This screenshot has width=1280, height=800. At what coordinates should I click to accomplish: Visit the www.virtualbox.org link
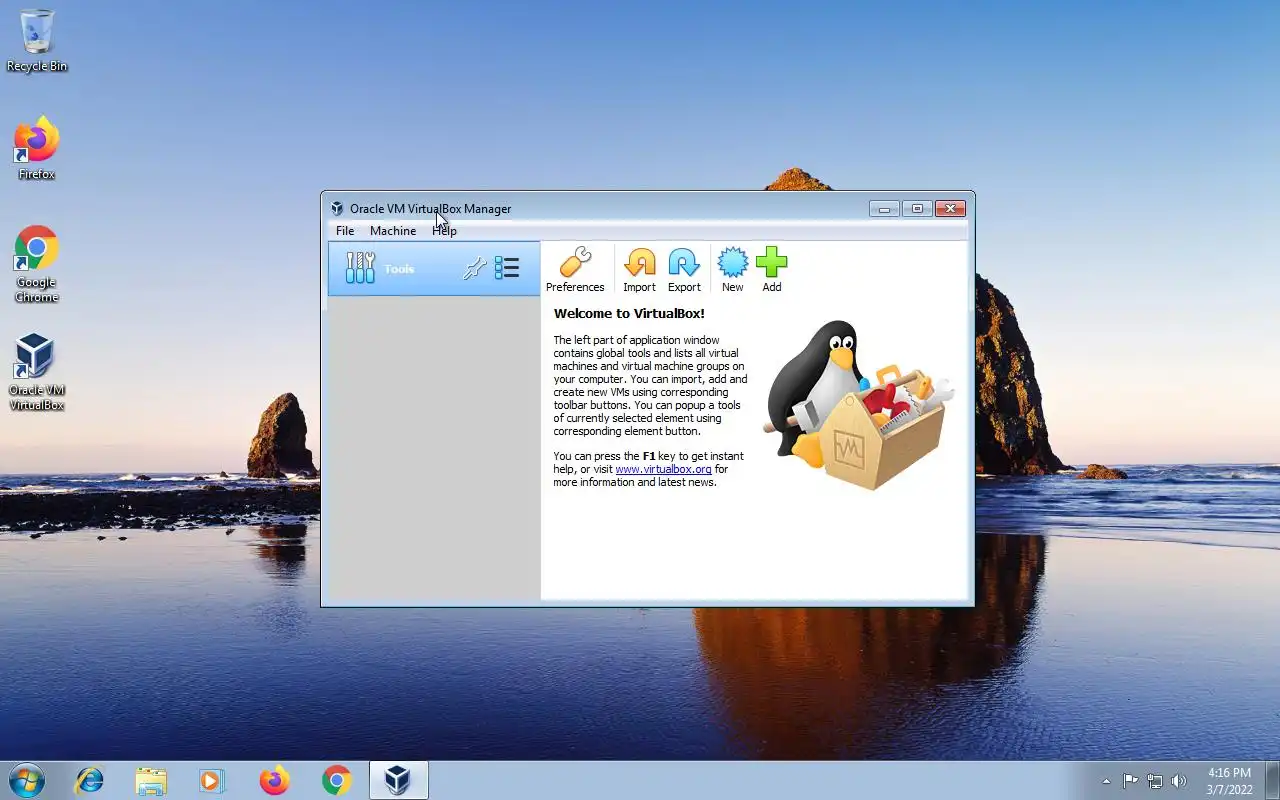[663, 469]
